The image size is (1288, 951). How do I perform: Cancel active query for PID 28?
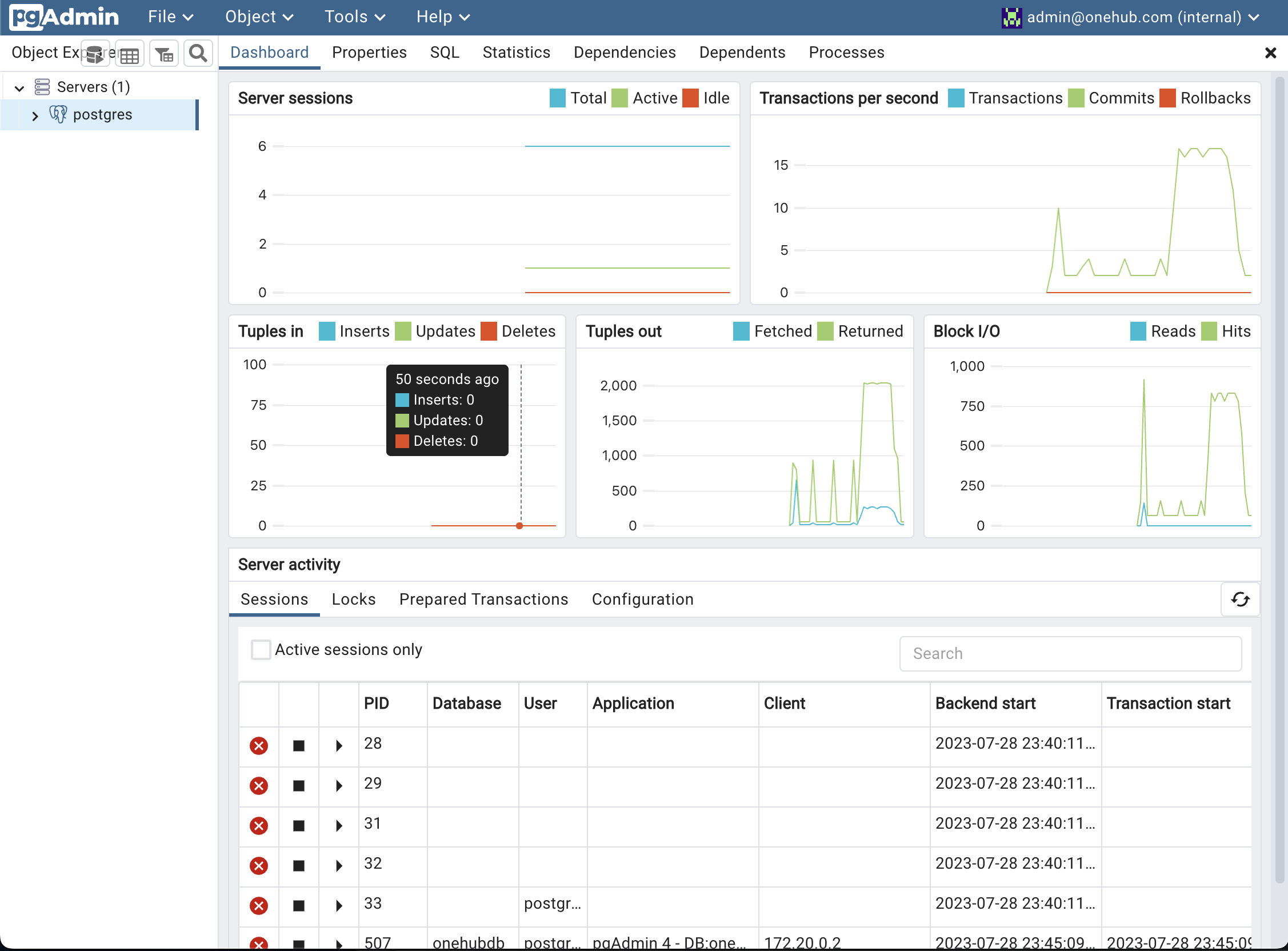point(299,746)
